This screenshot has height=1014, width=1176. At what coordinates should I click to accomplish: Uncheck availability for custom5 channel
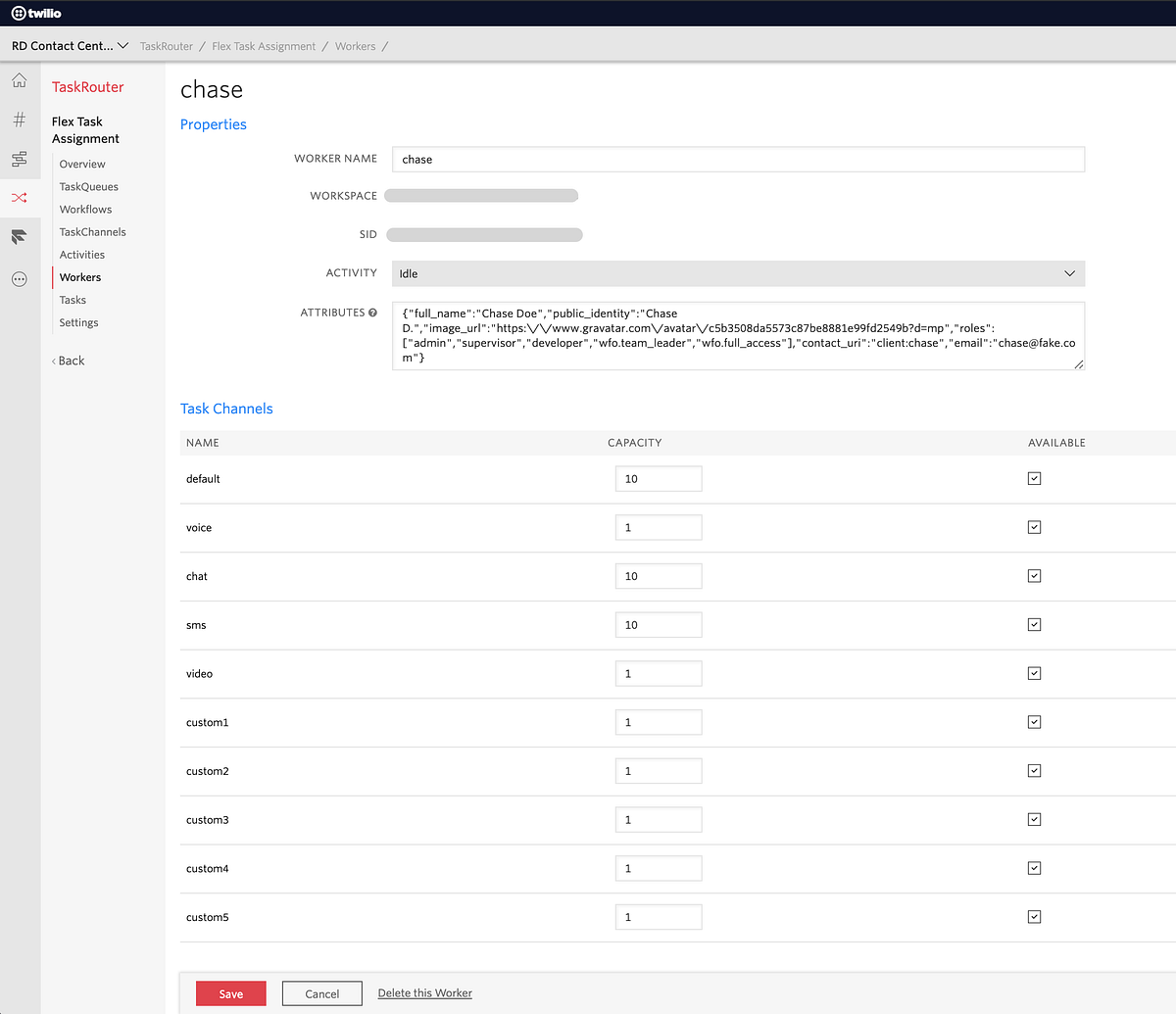(x=1034, y=917)
